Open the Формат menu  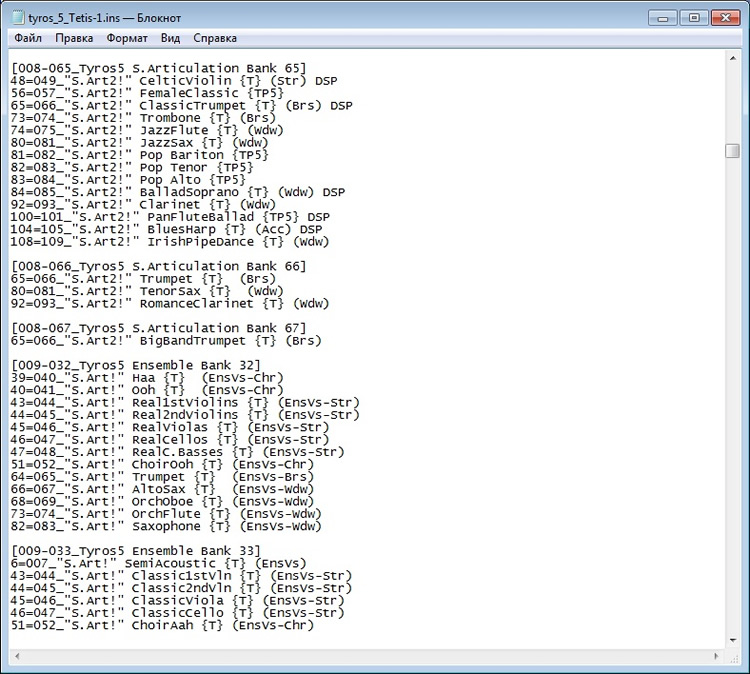[x=127, y=38]
